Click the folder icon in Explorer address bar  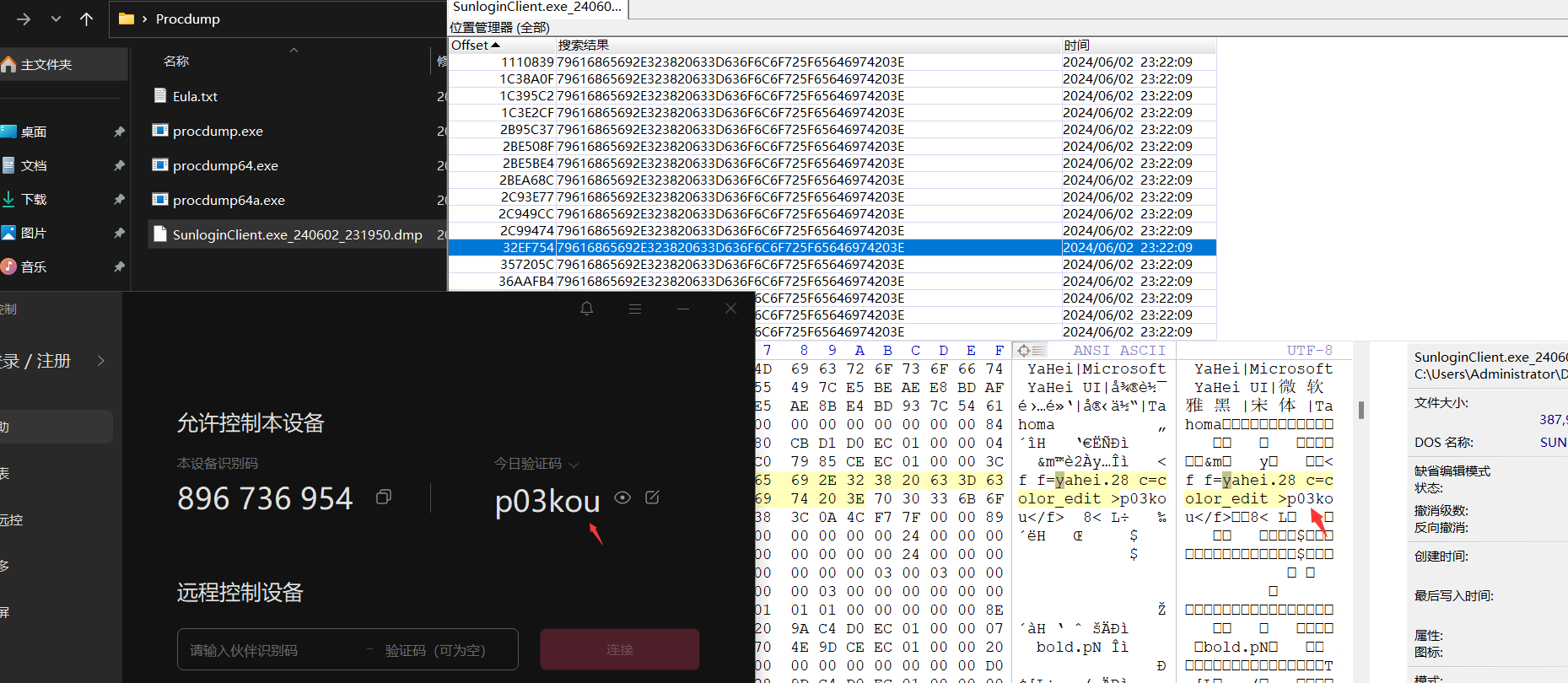coord(127,19)
